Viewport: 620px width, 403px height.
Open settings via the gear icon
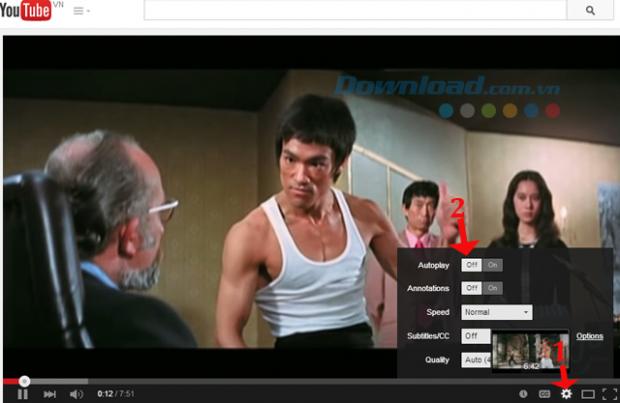click(566, 394)
